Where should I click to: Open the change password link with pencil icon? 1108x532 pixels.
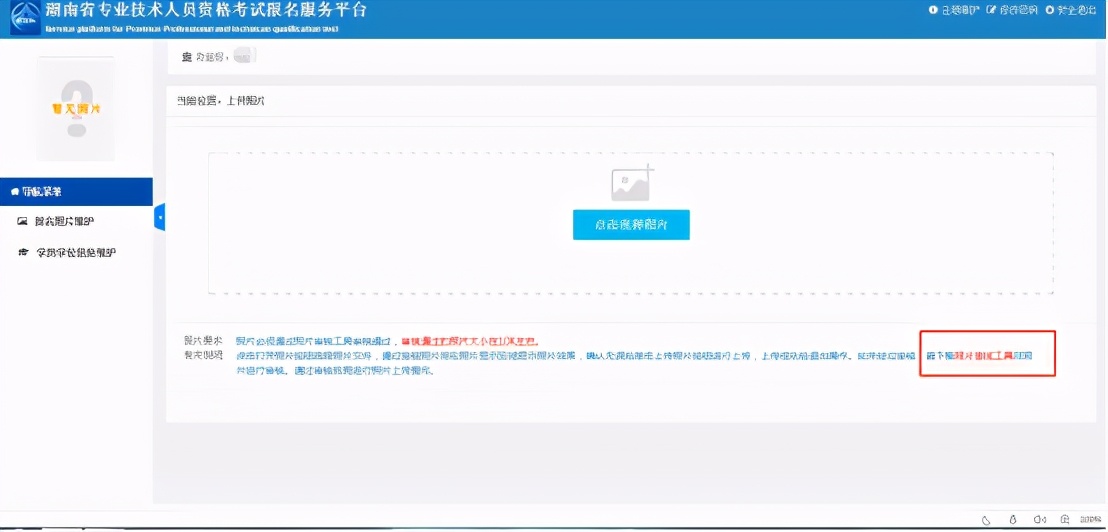coord(1012,10)
